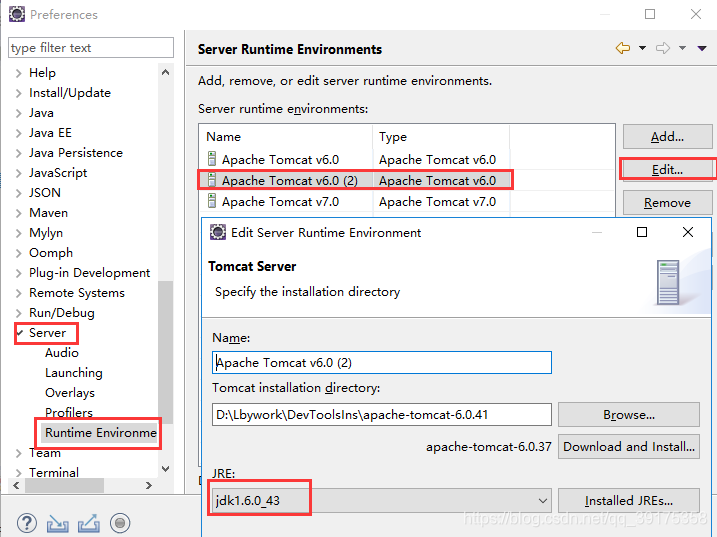Click the tree vertical scrollbar thumb
717x537 pixels.
[x=166, y=352]
